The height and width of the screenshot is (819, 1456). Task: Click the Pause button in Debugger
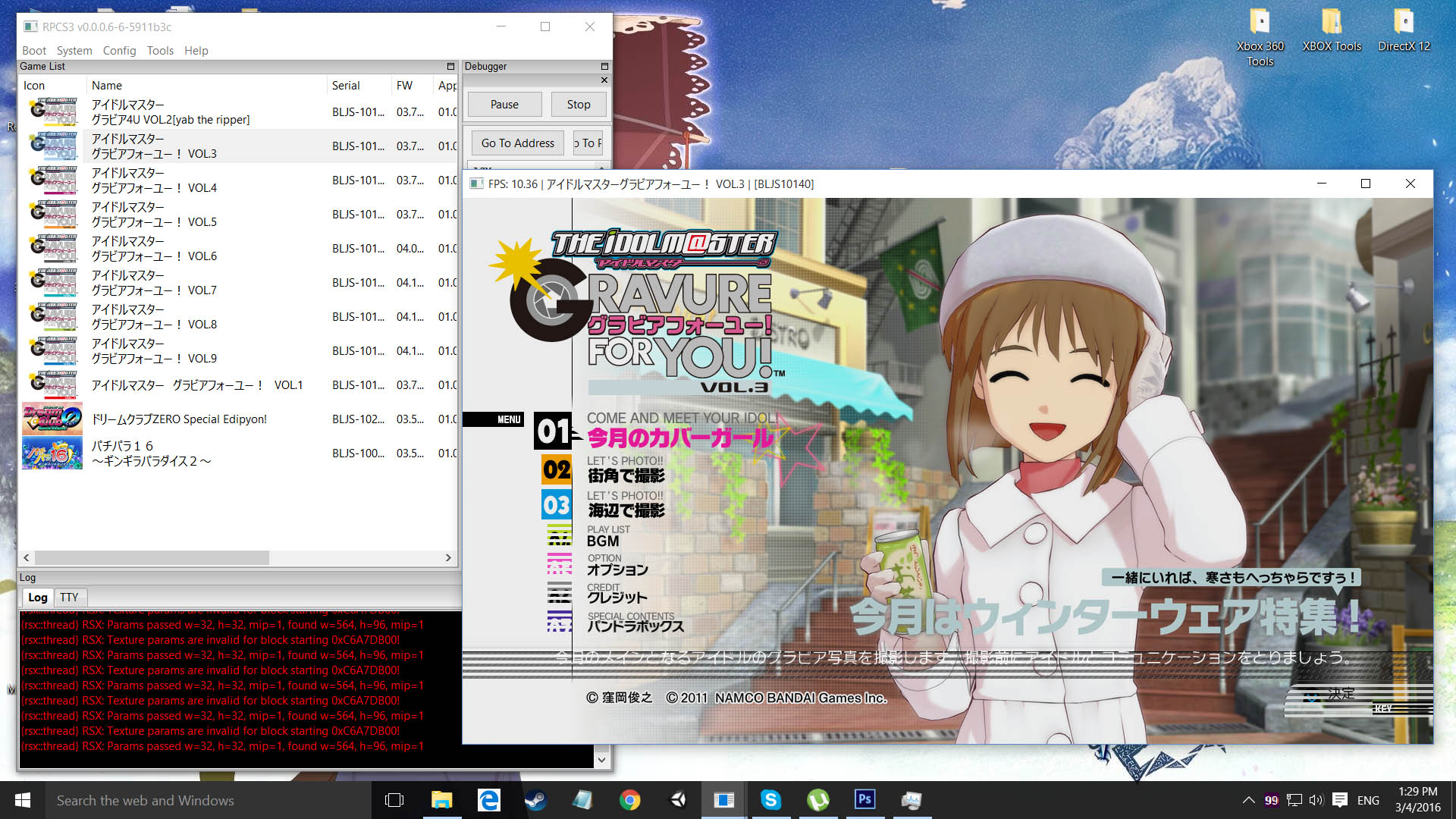[x=504, y=105]
